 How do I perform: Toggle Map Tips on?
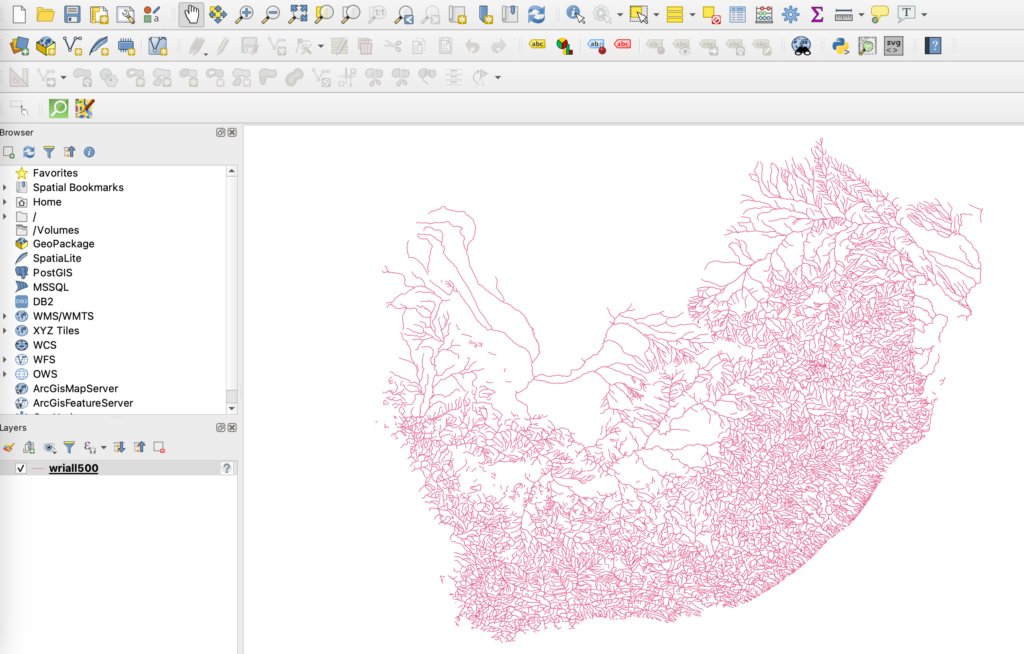[x=881, y=14]
